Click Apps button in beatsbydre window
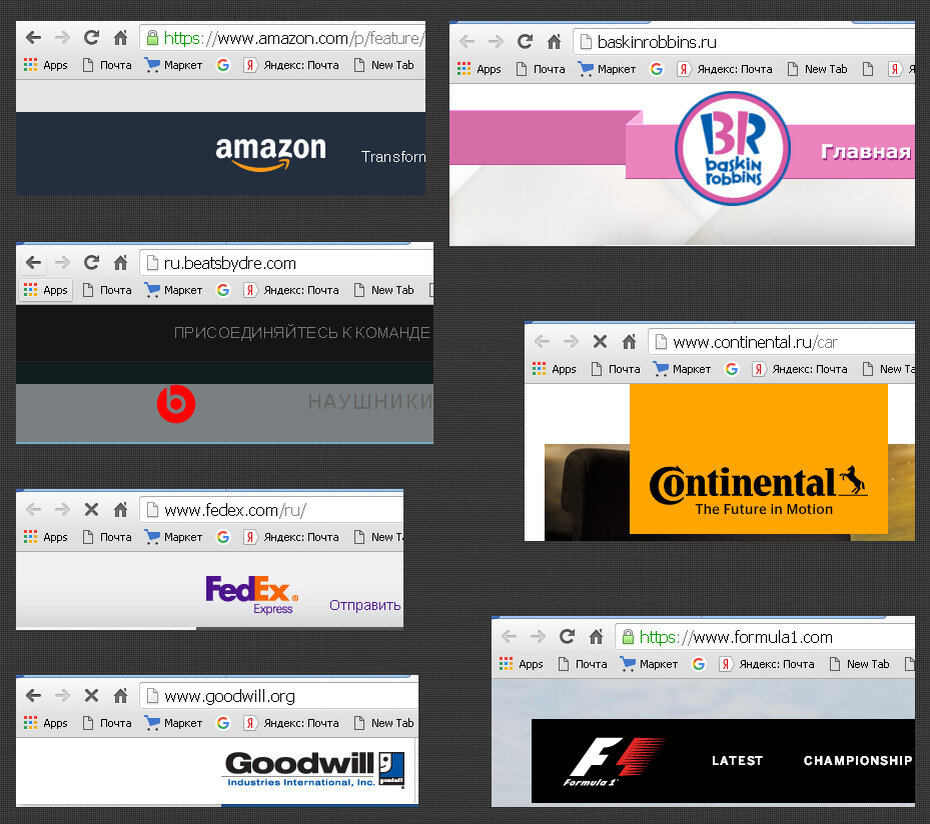The height and width of the screenshot is (824, 930). [x=46, y=290]
